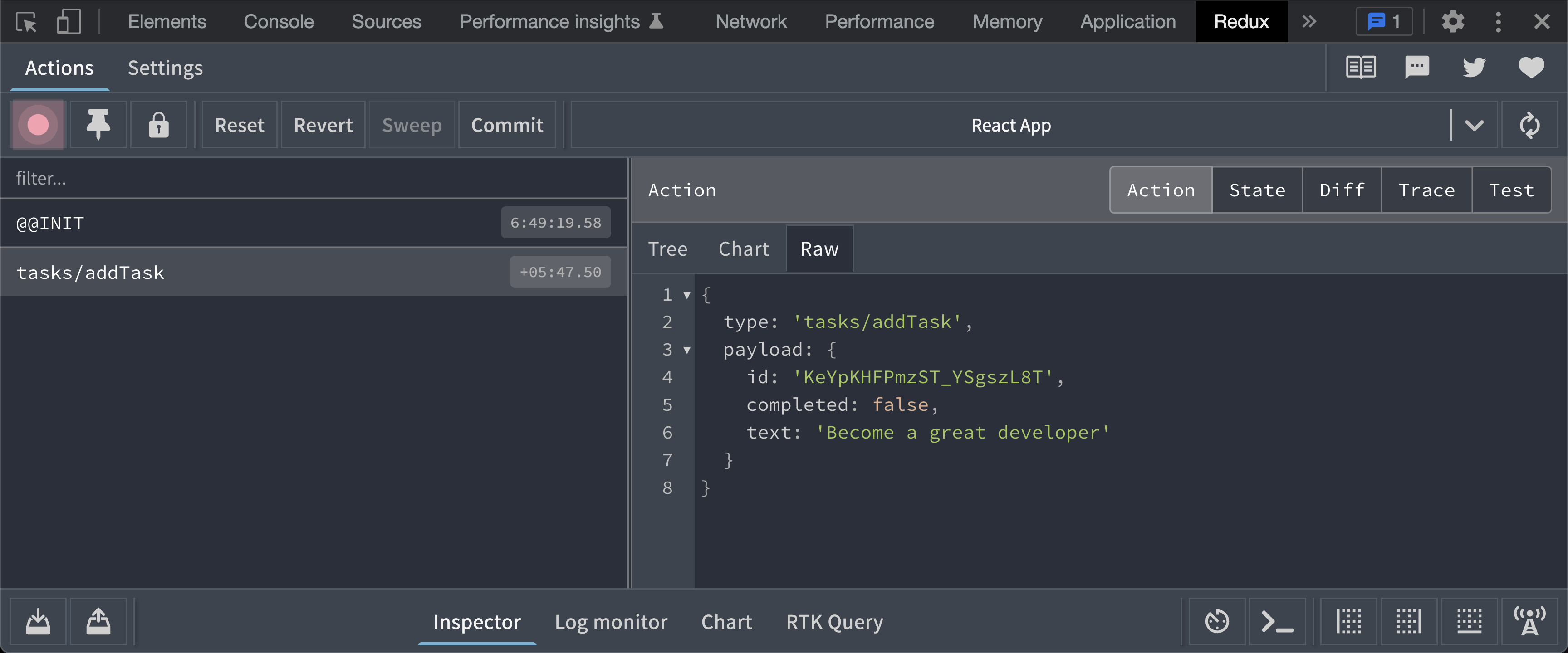Collapse the payload object arrow on line 3
This screenshot has width=1568, height=653.
tap(686, 350)
